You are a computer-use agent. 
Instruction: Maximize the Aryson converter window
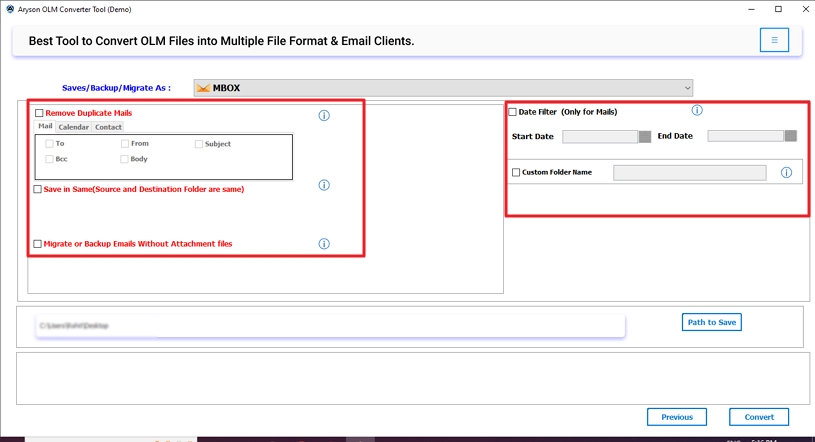(778, 9)
